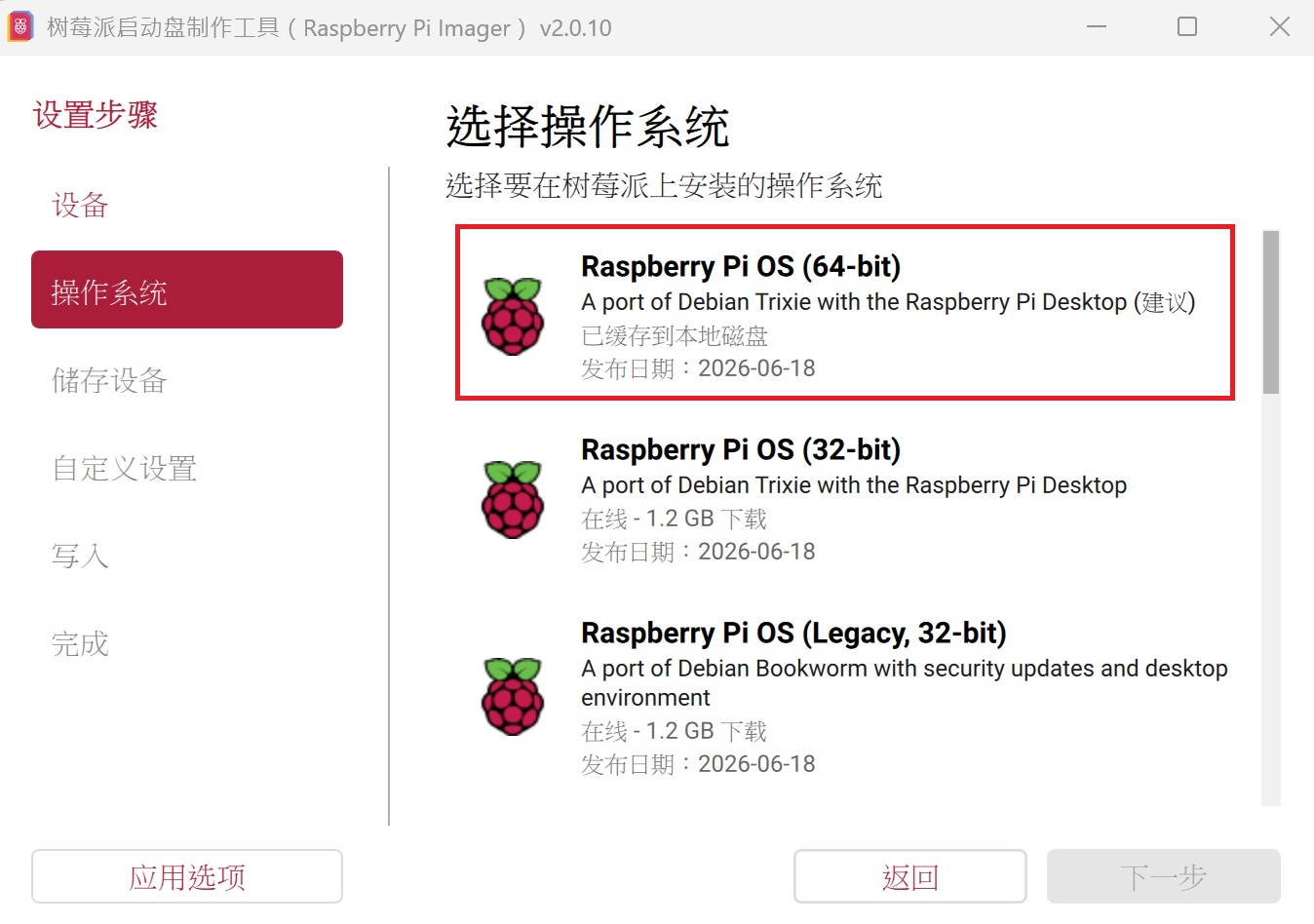
Task: Click the 应用选项 button
Action: pyautogui.click(x=187, y=876)
